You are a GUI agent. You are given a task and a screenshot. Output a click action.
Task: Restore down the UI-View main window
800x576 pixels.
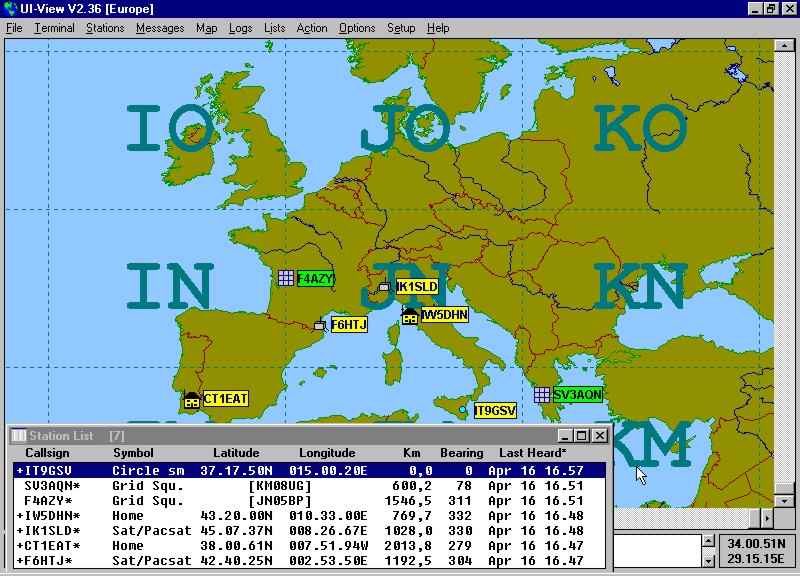pyautogui.click(x=771, y=9)
